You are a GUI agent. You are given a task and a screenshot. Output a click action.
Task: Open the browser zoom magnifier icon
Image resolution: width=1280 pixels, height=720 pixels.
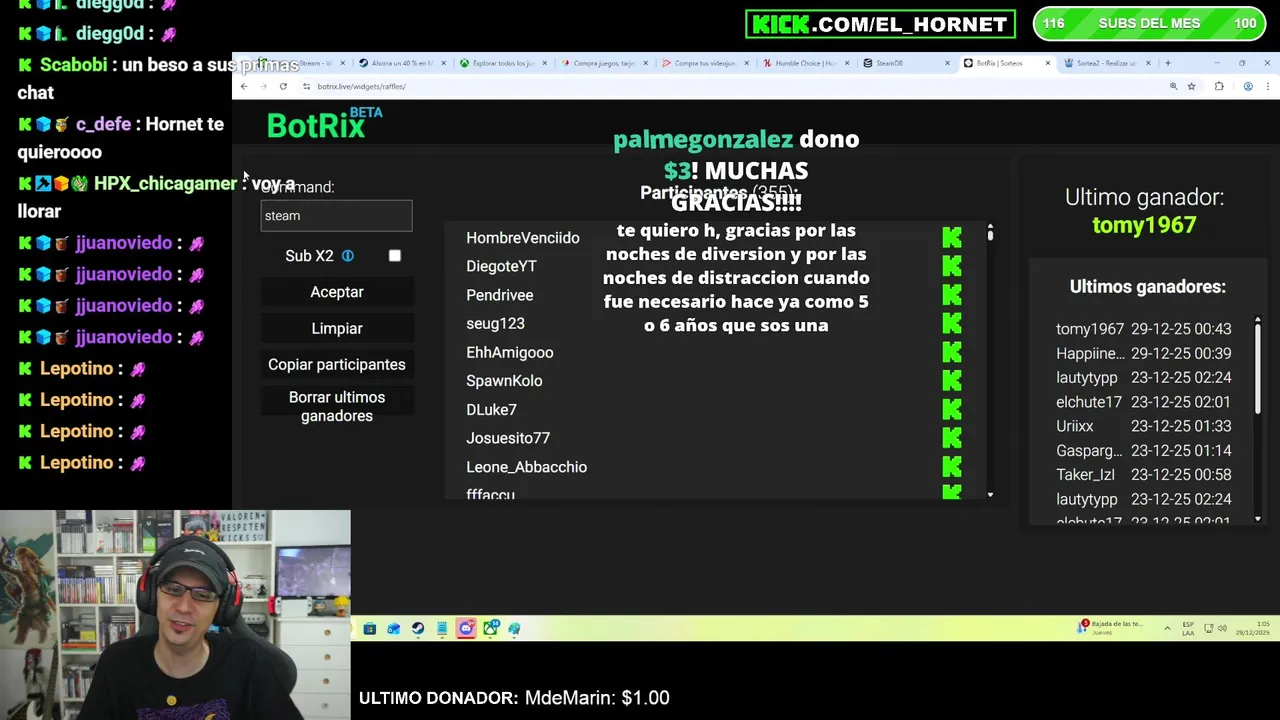(x=1173, y=87)
